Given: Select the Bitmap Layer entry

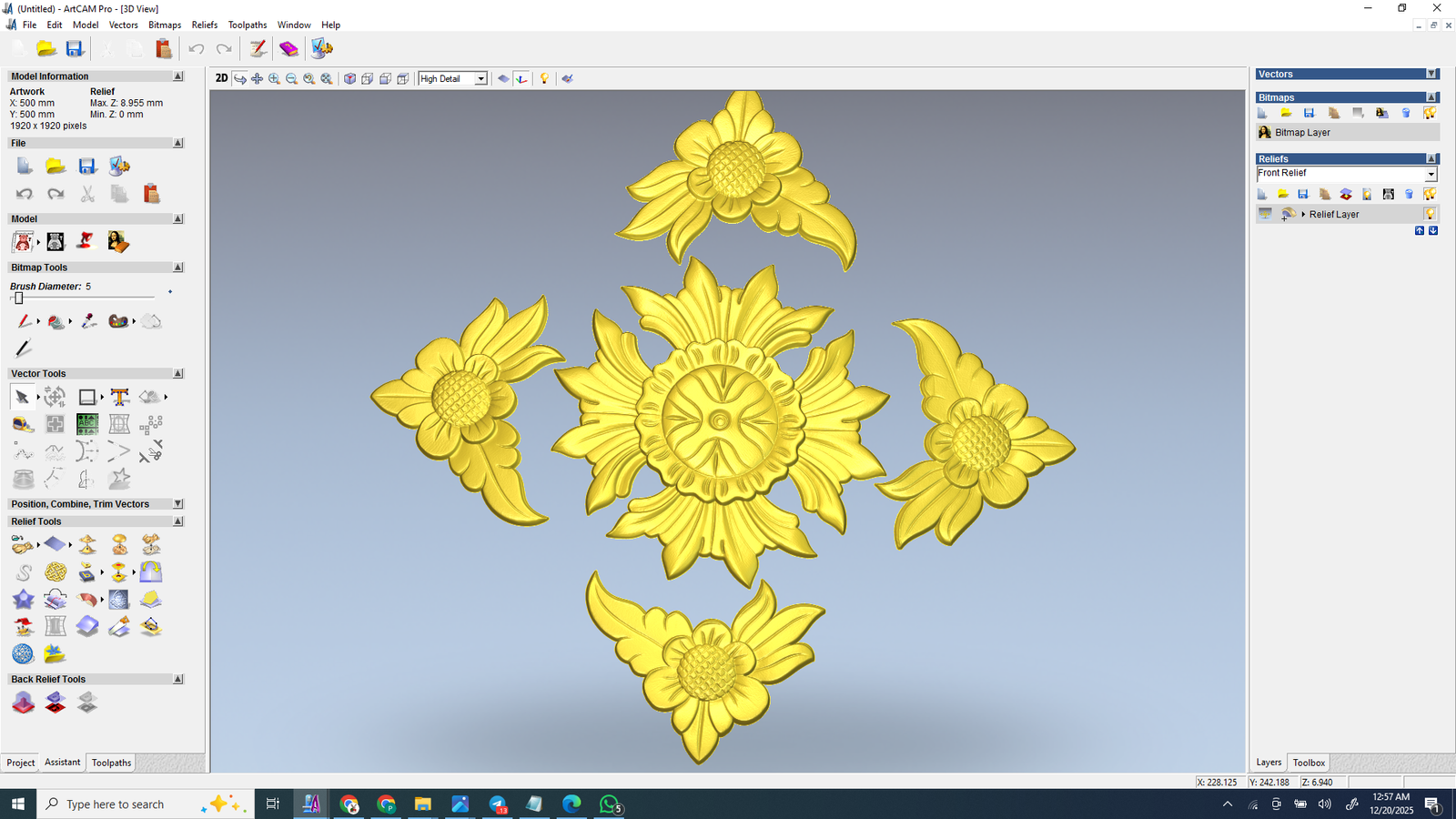Looking at the screenshot, I should click(x=1302, y=133).
